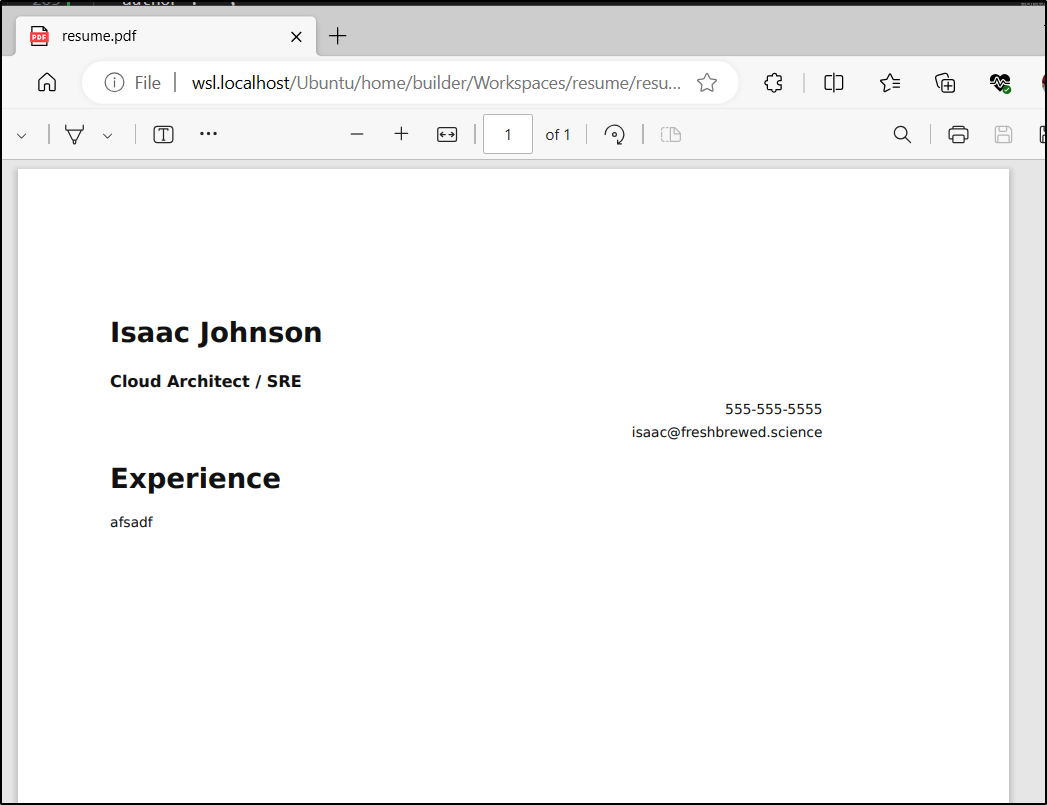Expand the Highlight tool options arrow
1047x805 pixels.
click(108, 136)
